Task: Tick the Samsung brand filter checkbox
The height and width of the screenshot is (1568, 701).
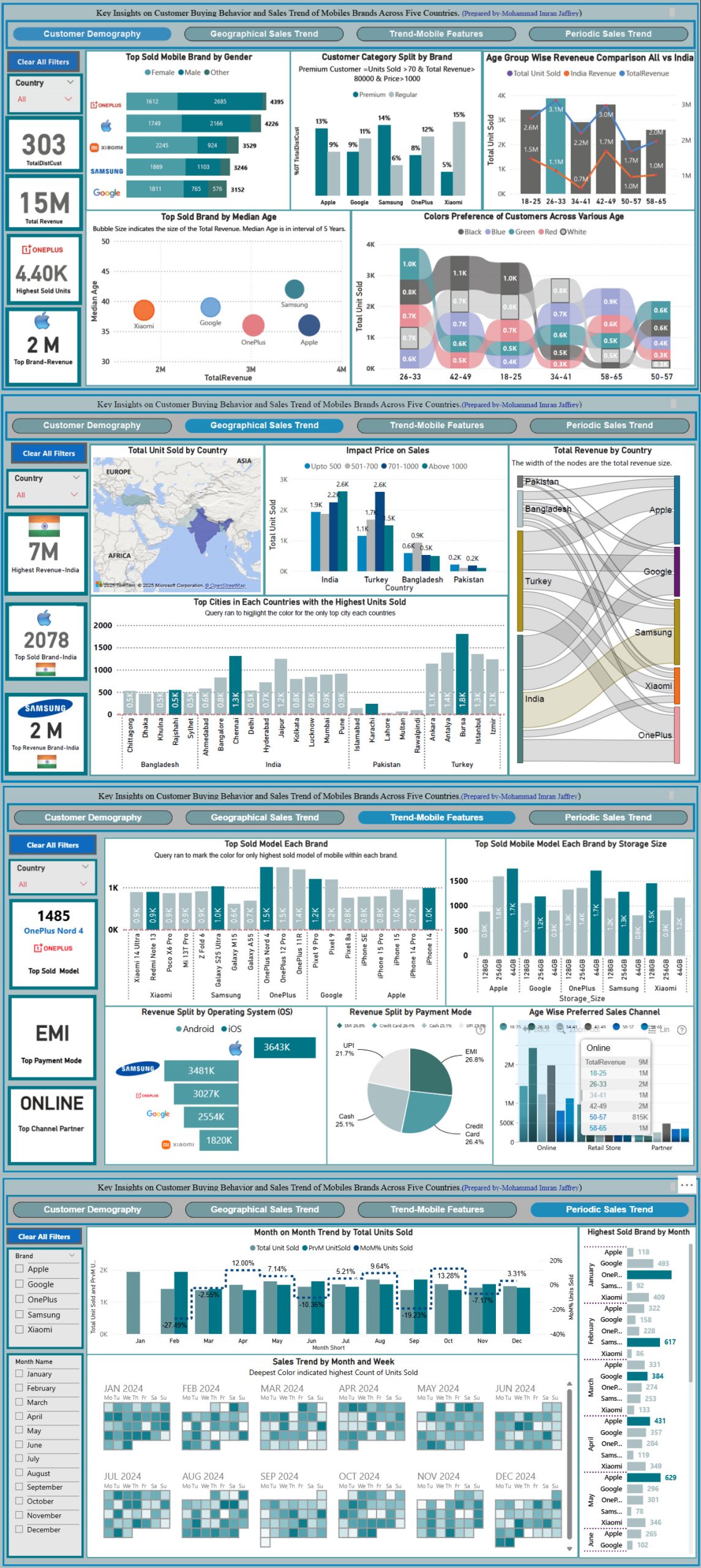Action: point(20,1314)
